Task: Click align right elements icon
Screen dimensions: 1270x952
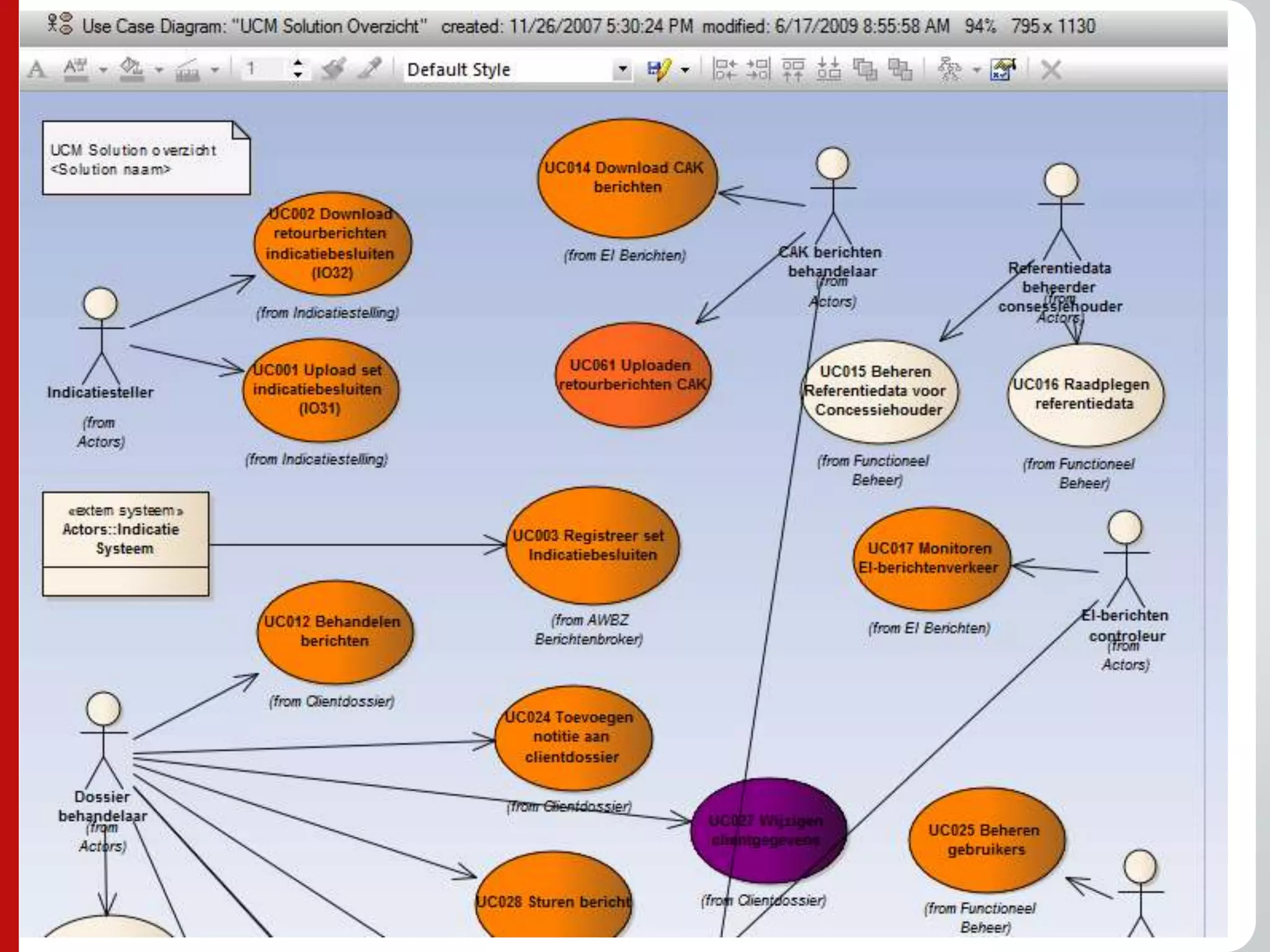Action: tap(758, 69)
